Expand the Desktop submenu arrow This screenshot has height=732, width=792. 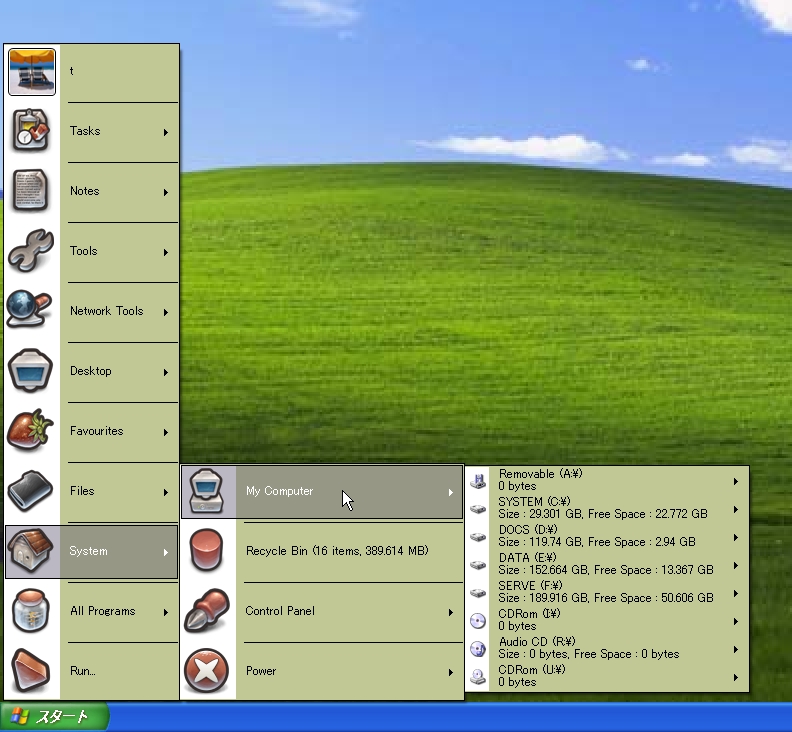166,372
